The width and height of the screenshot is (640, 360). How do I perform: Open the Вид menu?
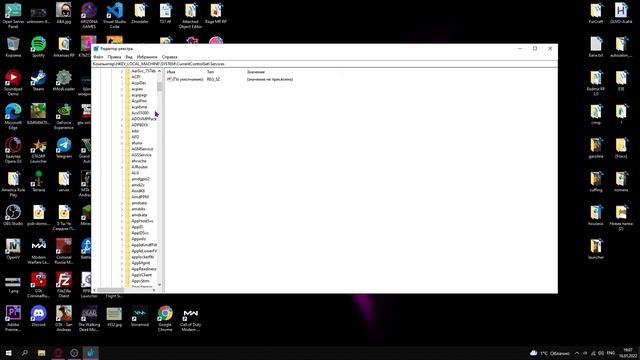pyautogui.click(x=129, y=57)
